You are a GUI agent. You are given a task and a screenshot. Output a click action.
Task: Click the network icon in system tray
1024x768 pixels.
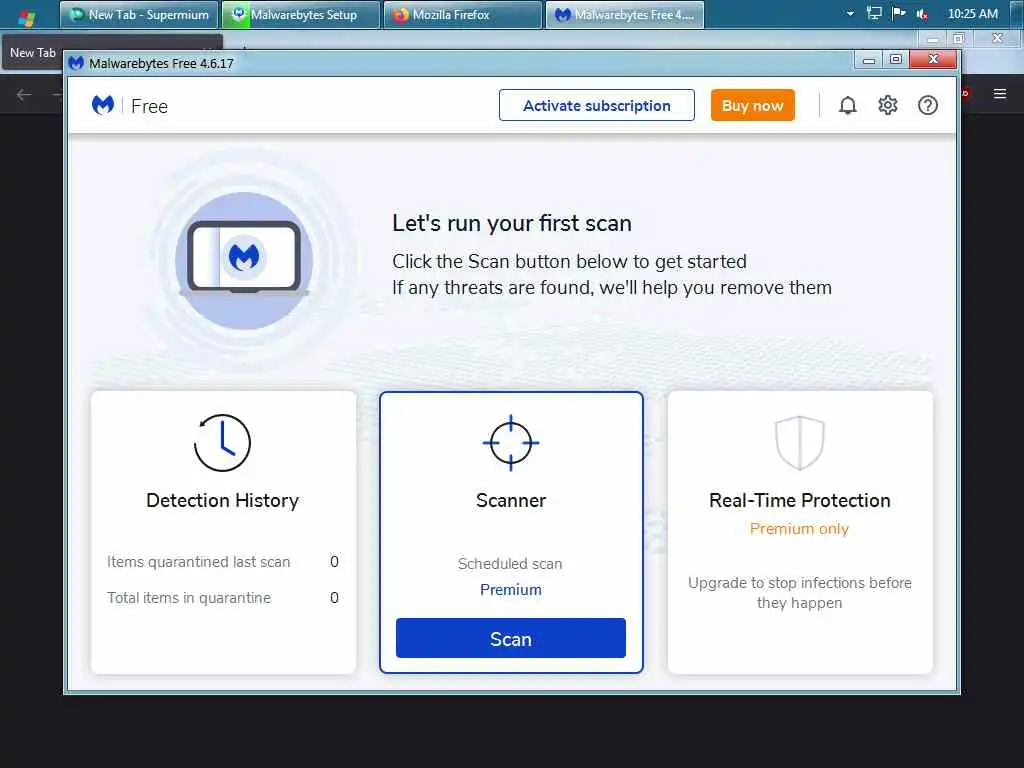874,13
